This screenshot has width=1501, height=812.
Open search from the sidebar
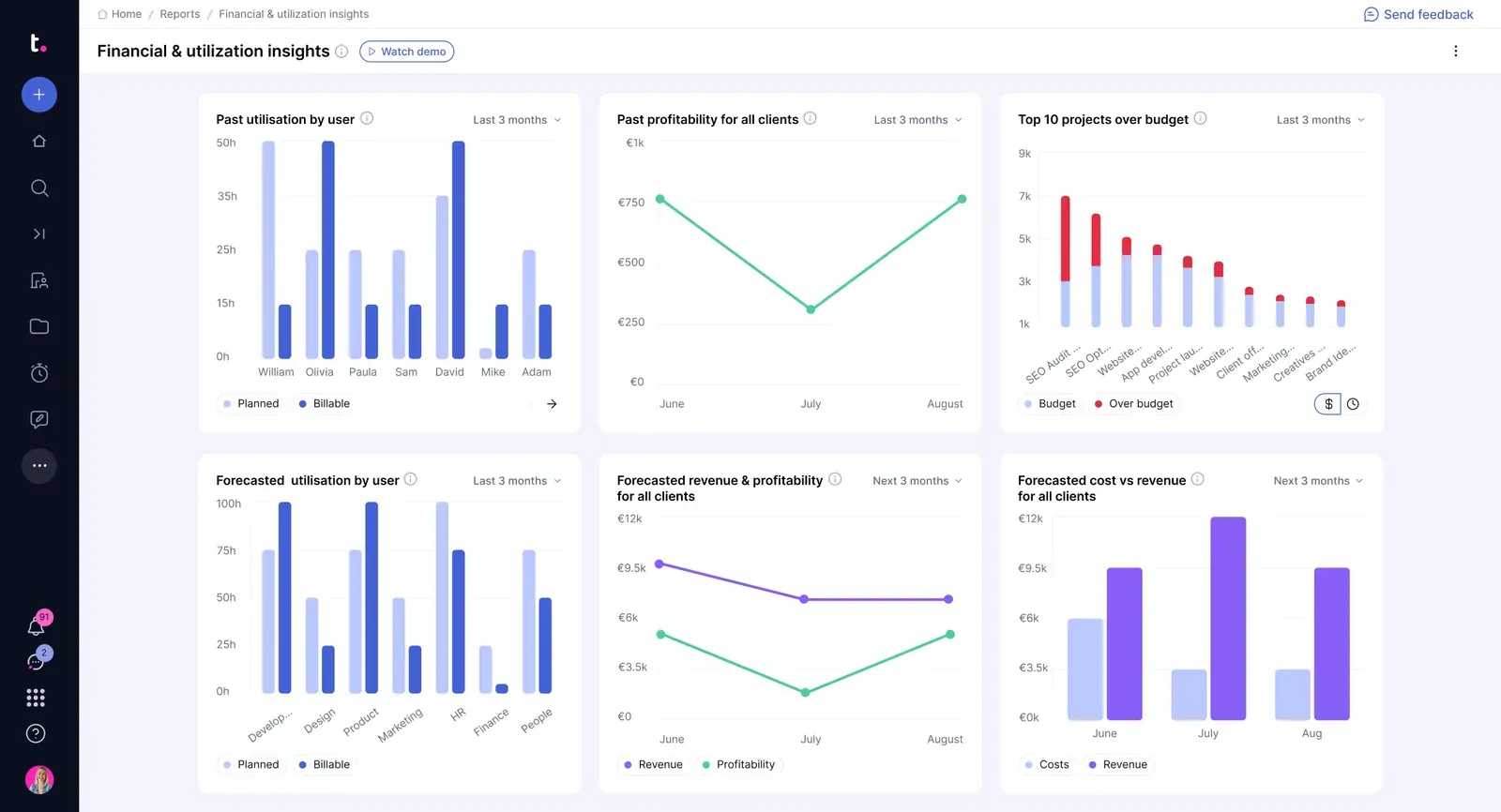38,188
